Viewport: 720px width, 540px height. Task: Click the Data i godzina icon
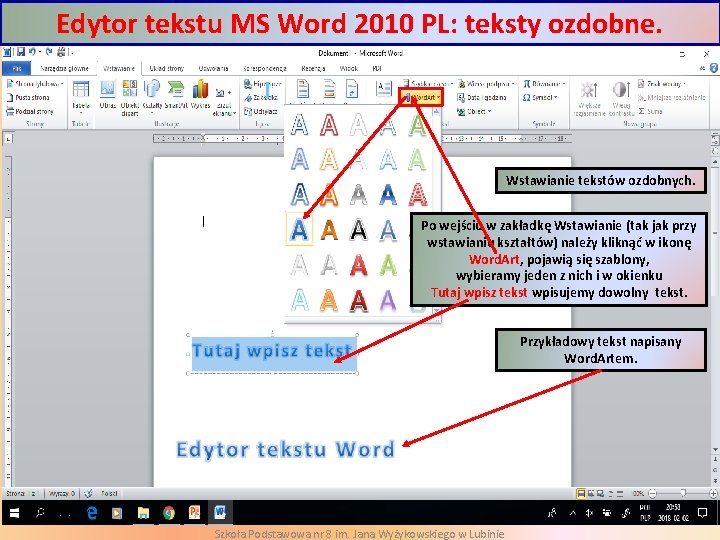[482, 97]
